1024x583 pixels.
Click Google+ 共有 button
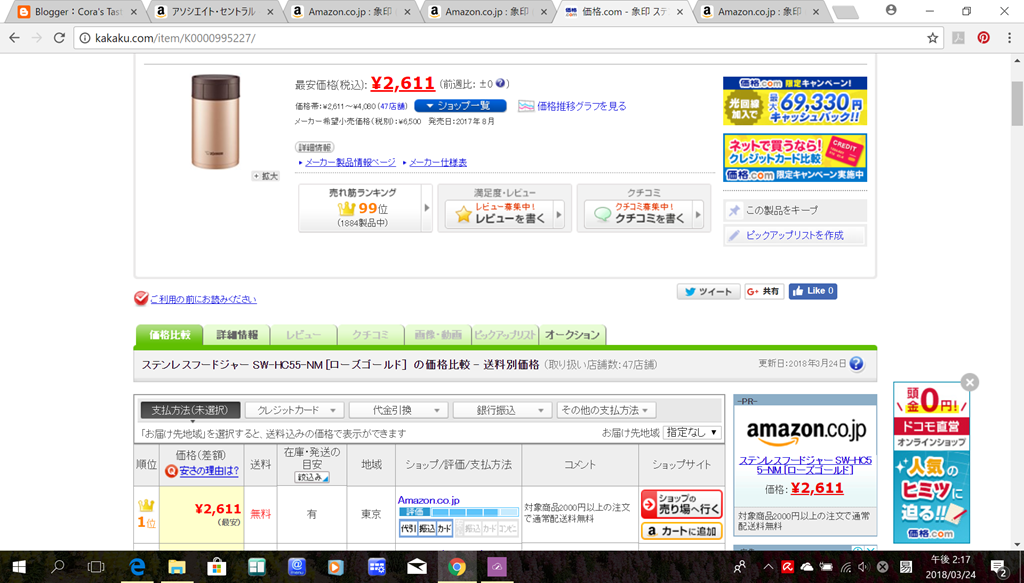click(764, 292)
